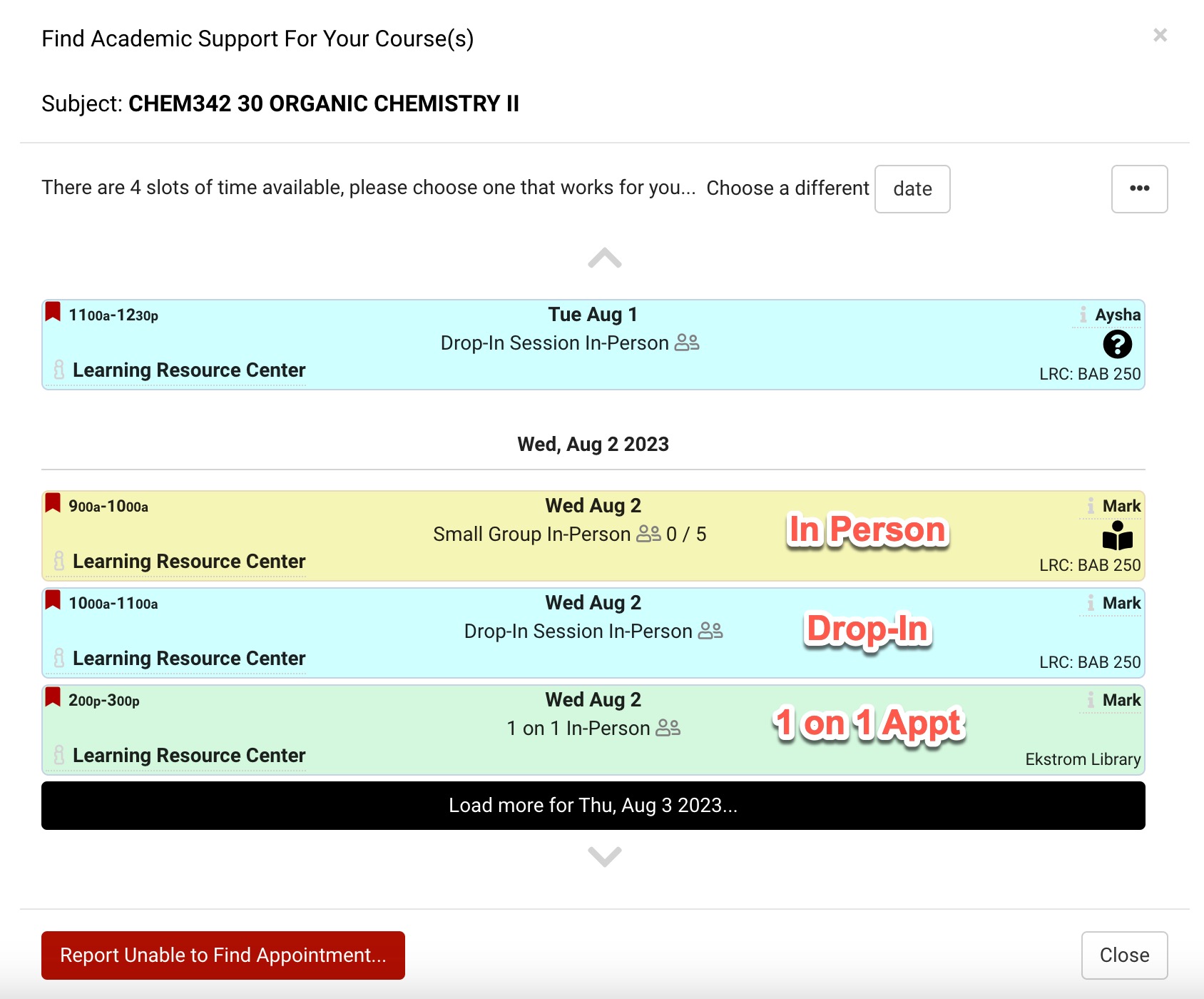Click tutor name Mark in 900a-1000a slot
The height and width of the screenshot is (999, 1204).
(1121, 506)
